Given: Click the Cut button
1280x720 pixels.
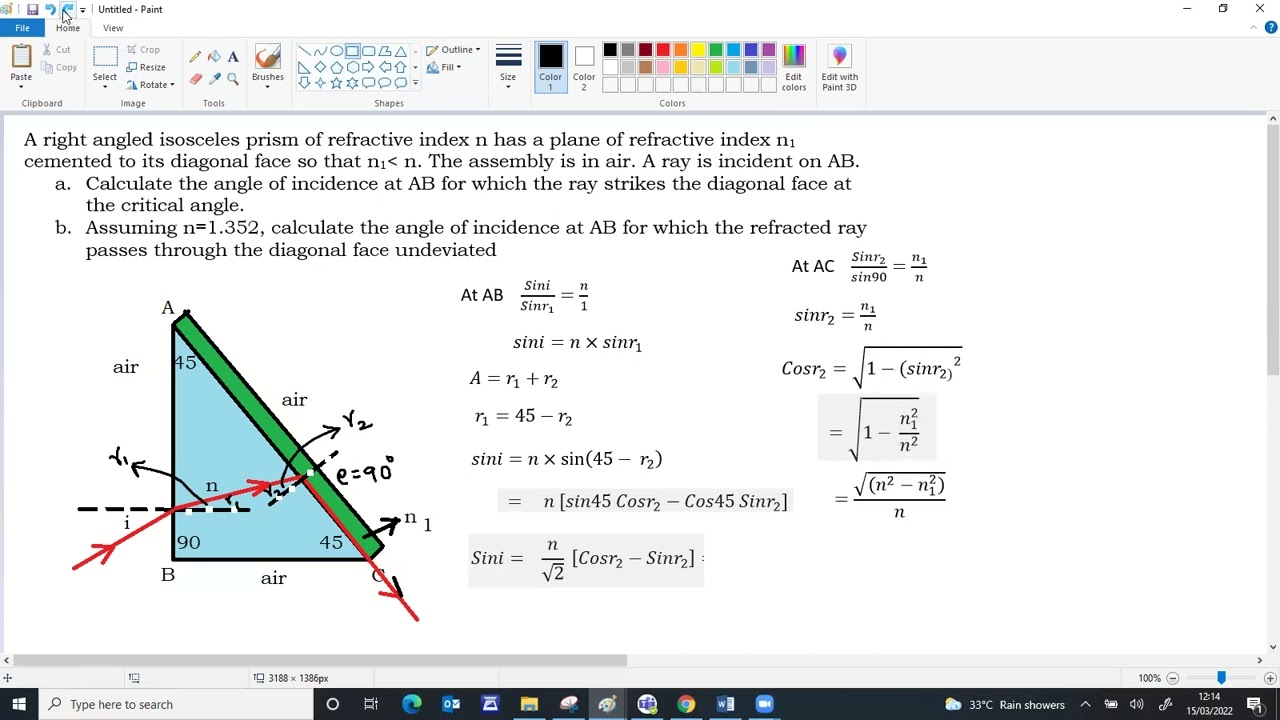Looking at the screenshot, I should [x=56, y=50].
